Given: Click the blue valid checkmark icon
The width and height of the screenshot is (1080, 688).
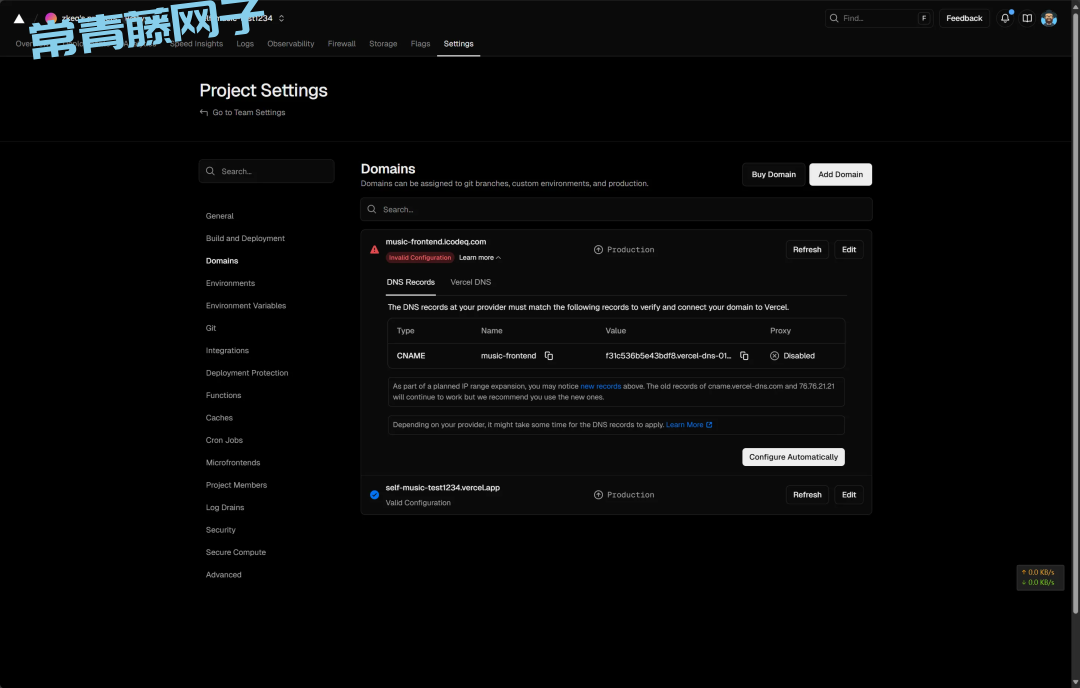Looking at the screenshot, I should pyautogui.click(x=375, y=495).
